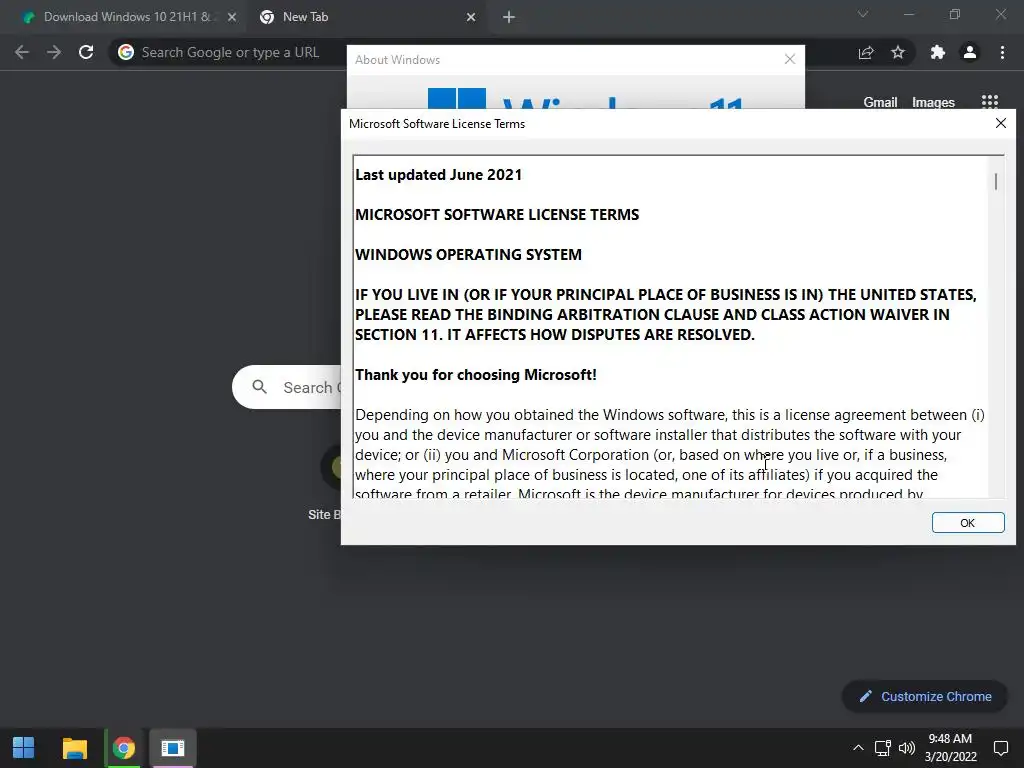Open the Google apps grid
The image size is (1024, 768).
point(990,101)
